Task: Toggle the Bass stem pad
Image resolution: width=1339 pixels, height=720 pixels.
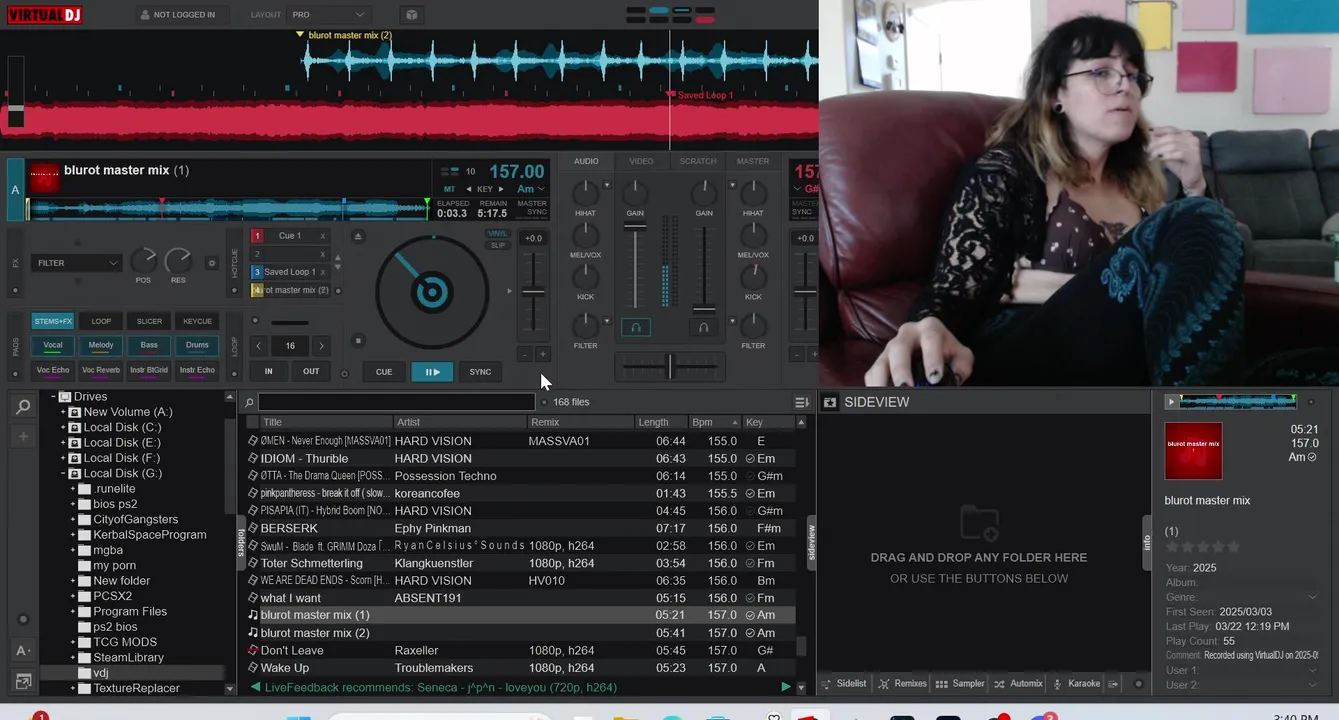Action: coord(149,346)
